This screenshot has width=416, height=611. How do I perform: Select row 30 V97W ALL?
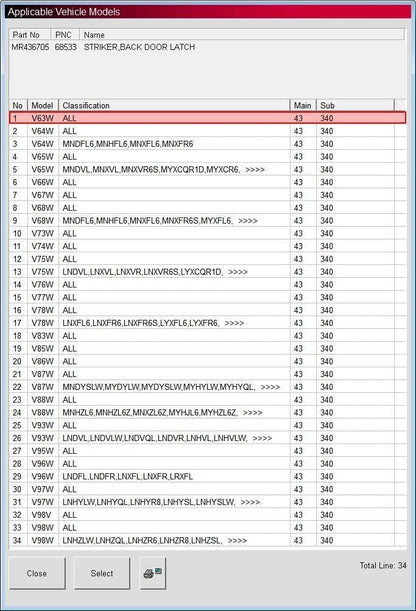208,489
